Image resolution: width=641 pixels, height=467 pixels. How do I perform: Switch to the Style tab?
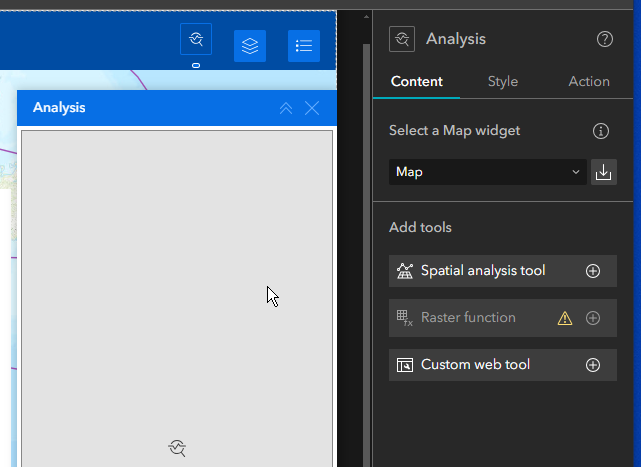[x=503, y=81]
